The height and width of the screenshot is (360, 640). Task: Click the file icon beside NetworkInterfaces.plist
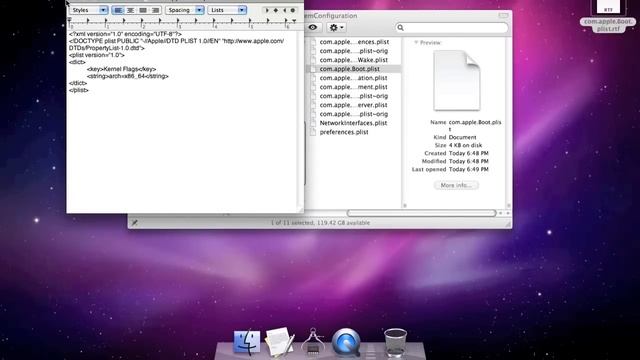313,123
